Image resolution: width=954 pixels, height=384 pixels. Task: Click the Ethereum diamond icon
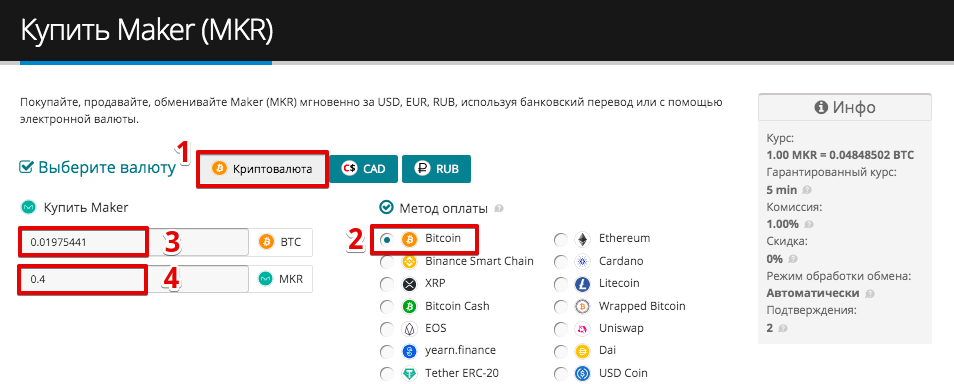click(x=582, y=240)
